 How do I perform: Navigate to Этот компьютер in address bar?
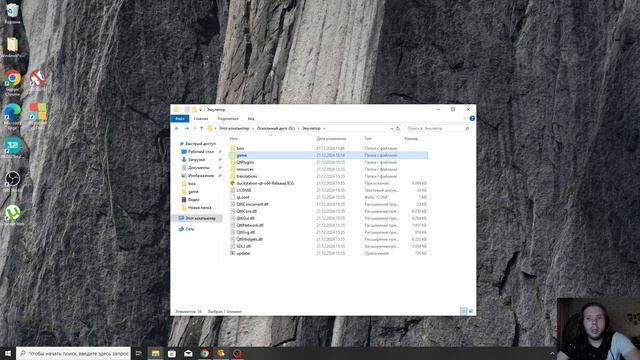[x=234, y=128]
